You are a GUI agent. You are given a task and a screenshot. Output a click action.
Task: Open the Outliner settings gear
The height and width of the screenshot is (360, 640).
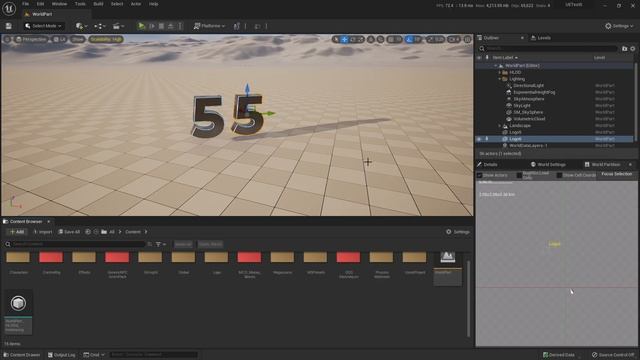click(x=633, y=49)
